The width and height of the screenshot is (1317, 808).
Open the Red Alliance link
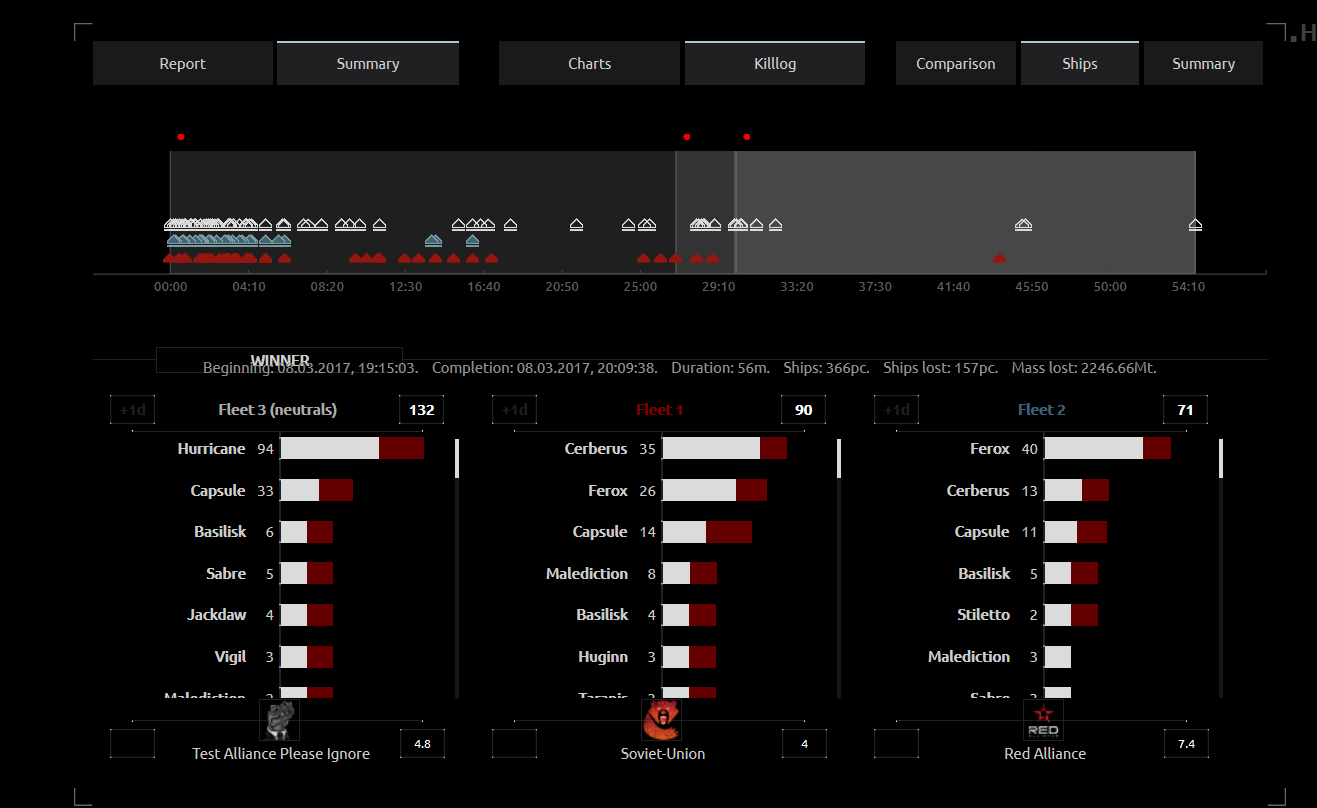tap(1045, 754)
